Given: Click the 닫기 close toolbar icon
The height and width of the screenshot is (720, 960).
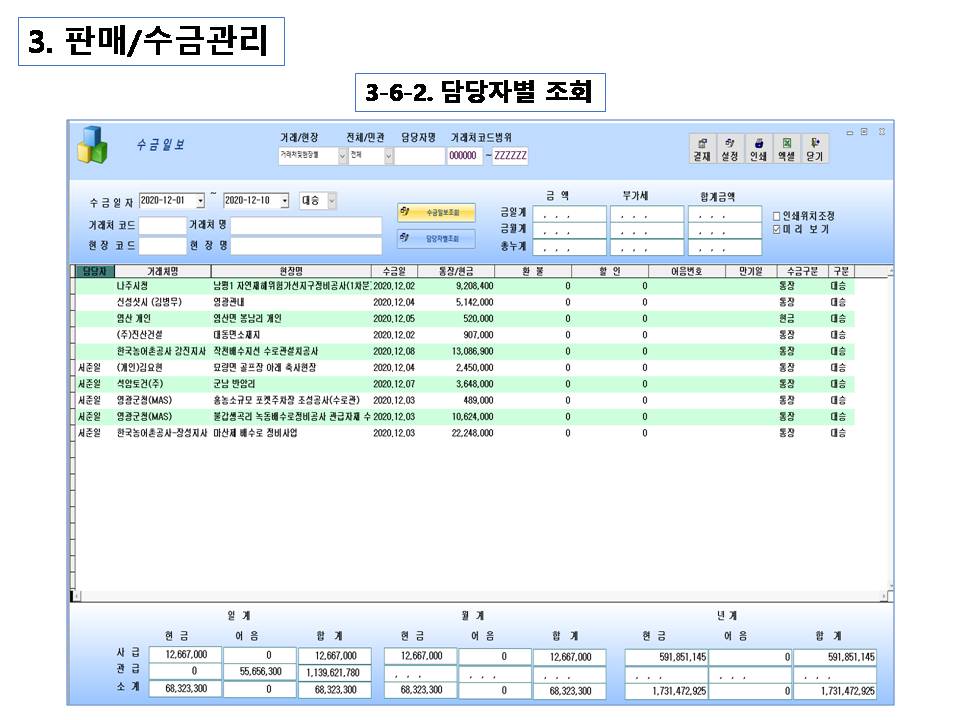Looking at the screenshot, I should [814, 149].
